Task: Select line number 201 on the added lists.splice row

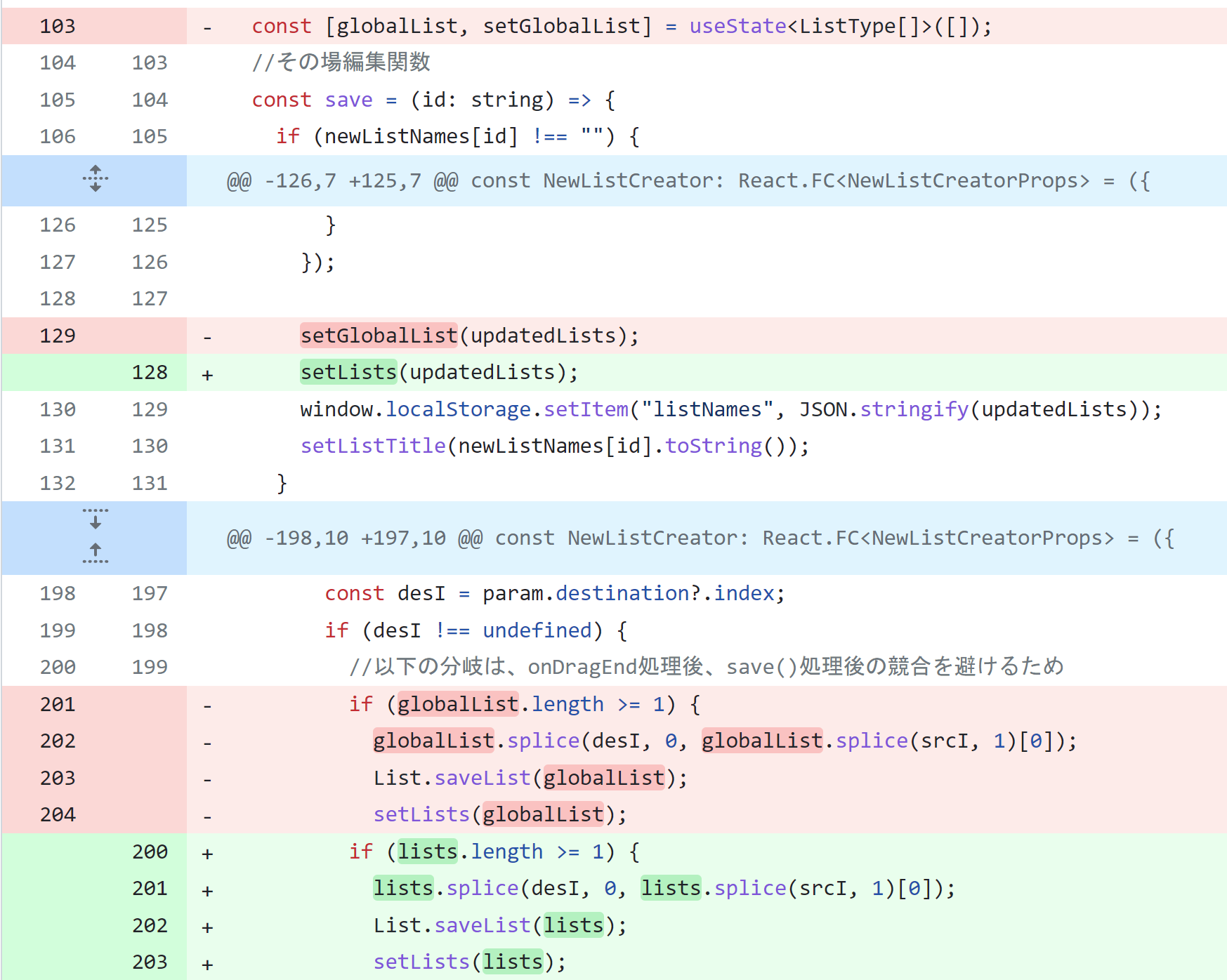Action: coord(150,888)
